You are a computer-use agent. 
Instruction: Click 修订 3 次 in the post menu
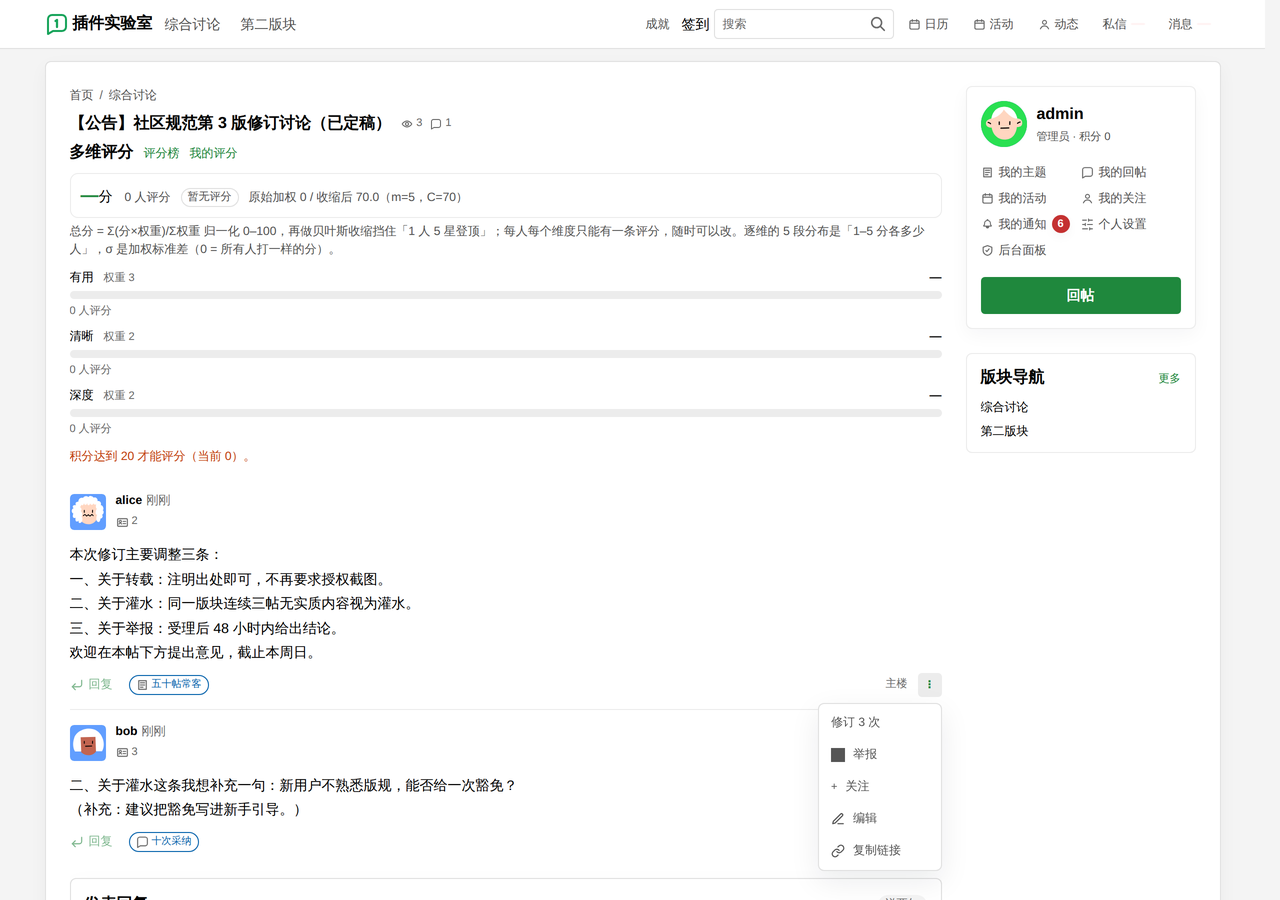[855, 722]
